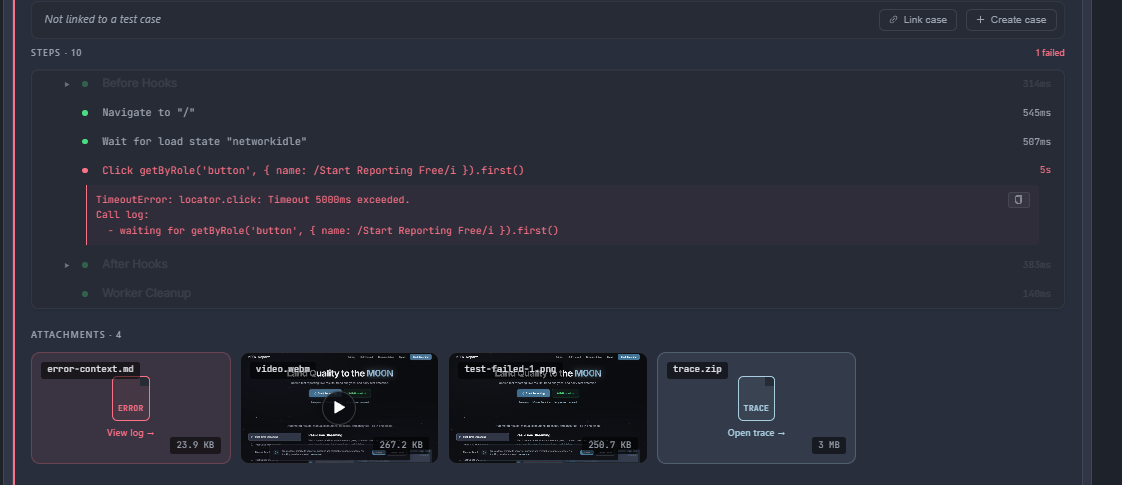Screen dimensions: 1122x485
Task: Click the 314ms duration value
Action: click(x=1037, y=84)
